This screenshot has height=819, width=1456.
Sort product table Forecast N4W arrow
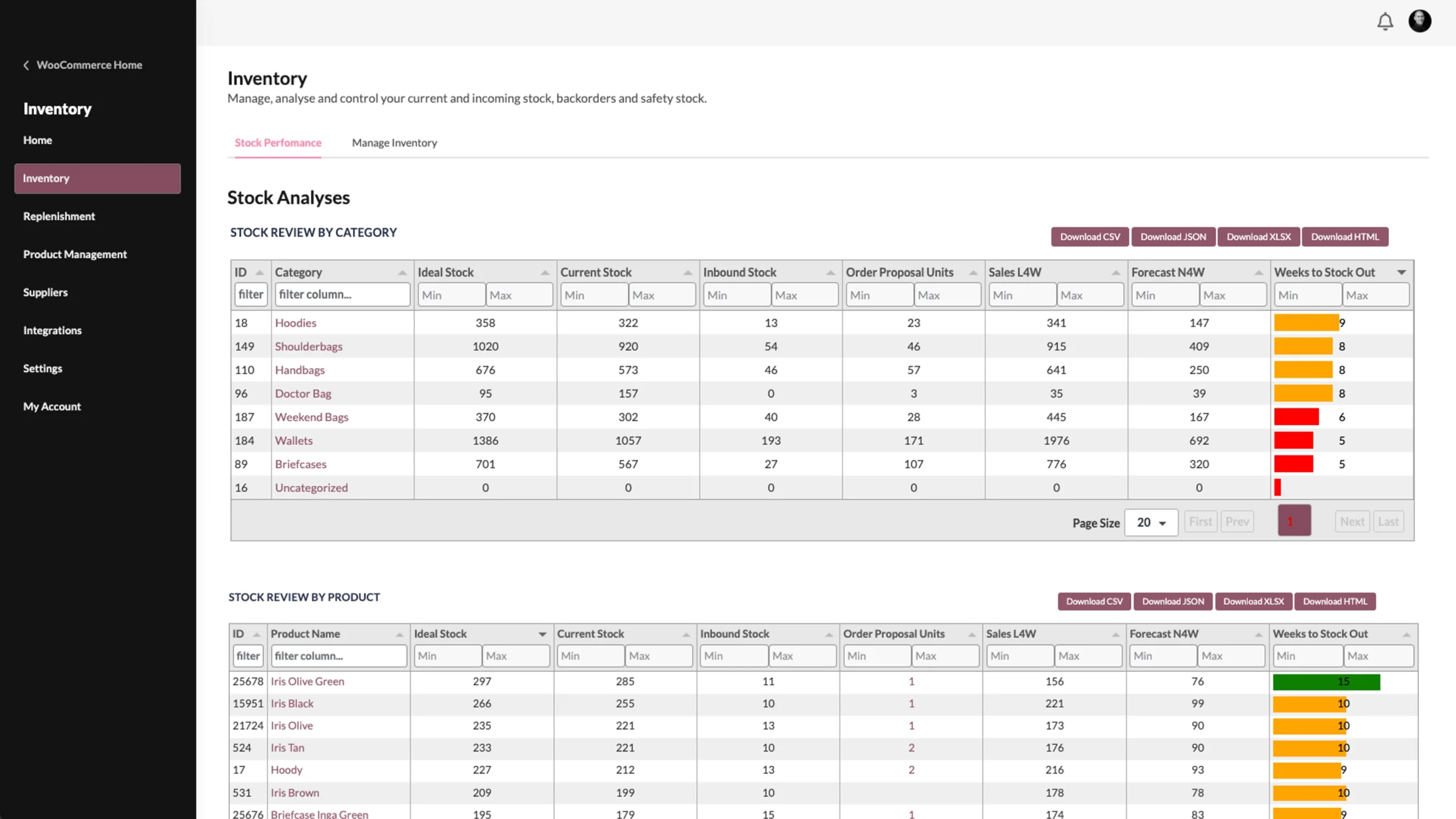coord(1259,634)
